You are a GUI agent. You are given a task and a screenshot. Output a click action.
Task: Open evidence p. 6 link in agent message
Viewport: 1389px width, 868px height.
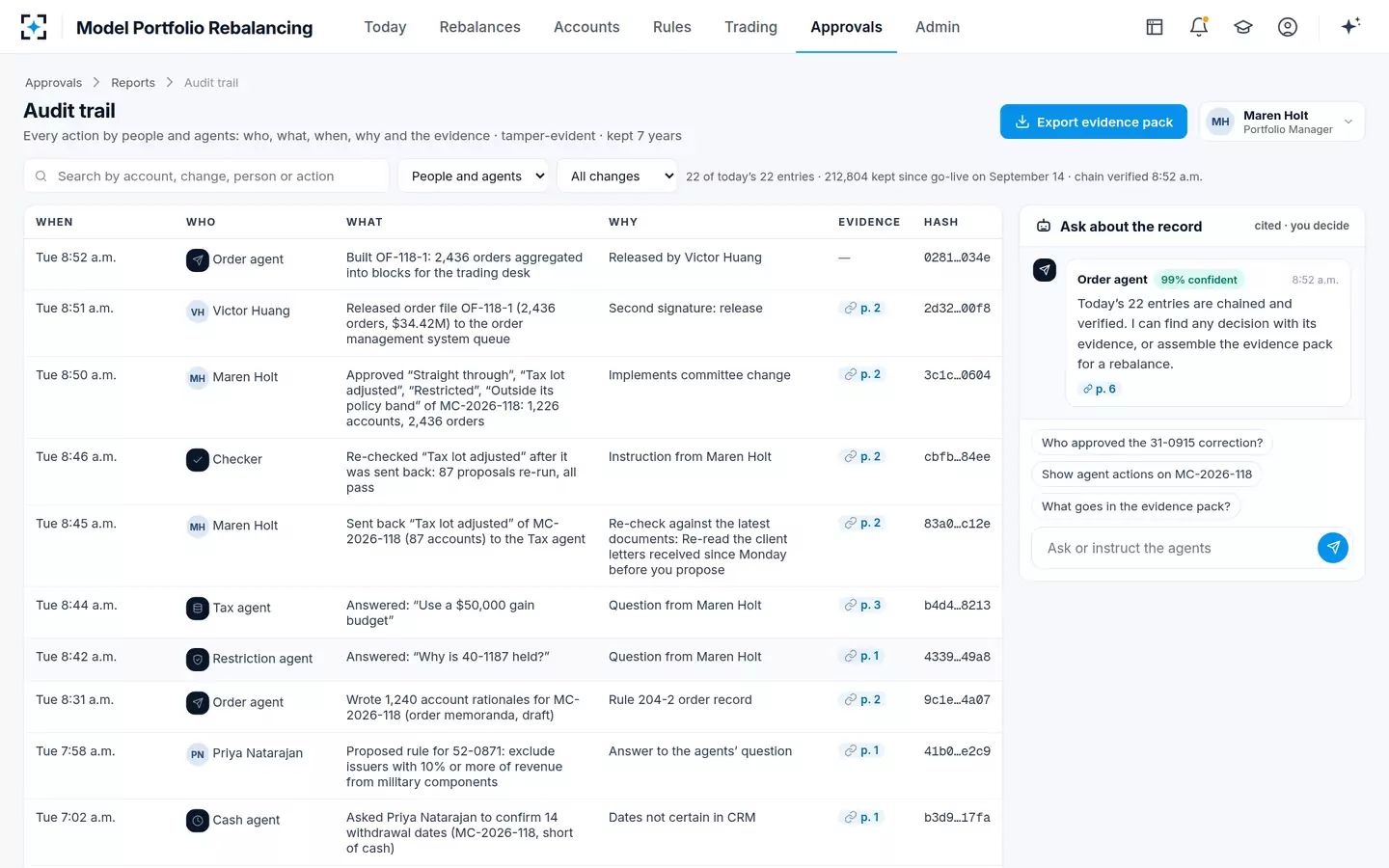tap(1100, 389)
